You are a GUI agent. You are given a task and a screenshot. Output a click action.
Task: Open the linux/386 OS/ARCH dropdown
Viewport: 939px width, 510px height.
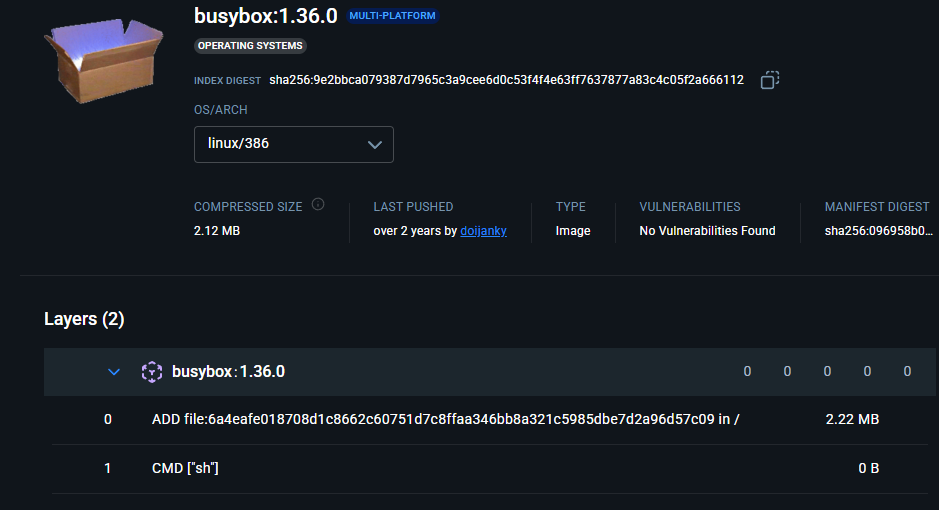click(293, 144)
